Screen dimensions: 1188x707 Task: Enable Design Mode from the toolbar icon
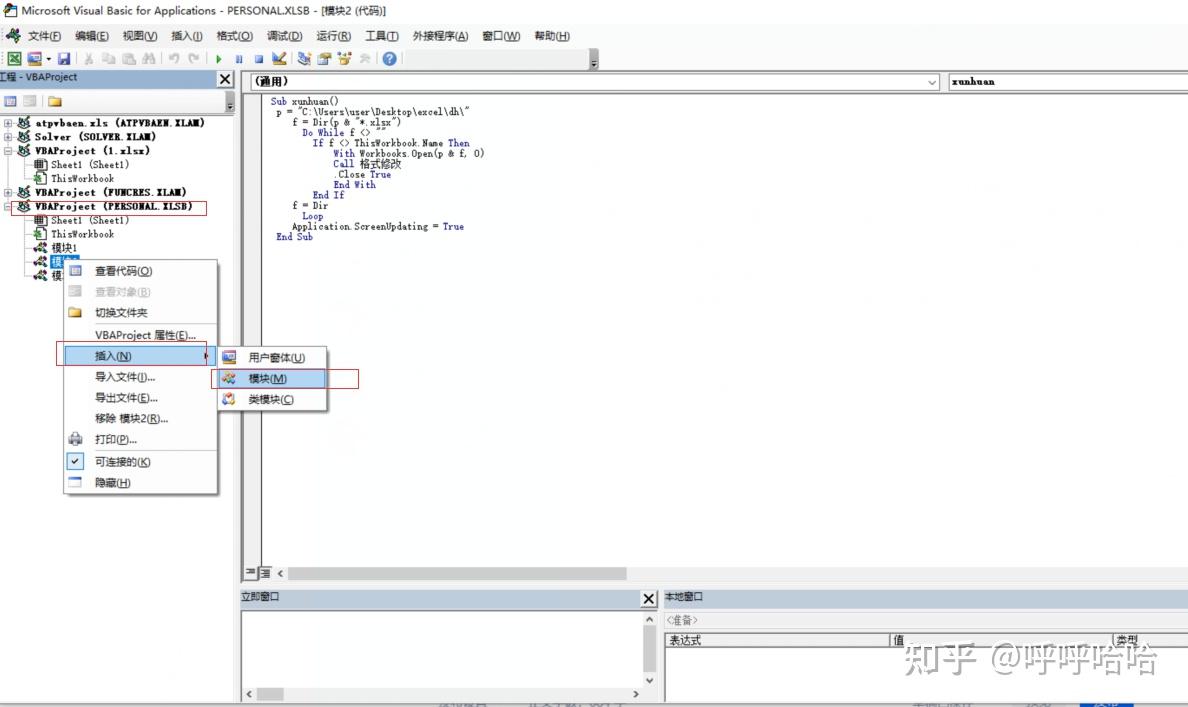pos(280,57)
